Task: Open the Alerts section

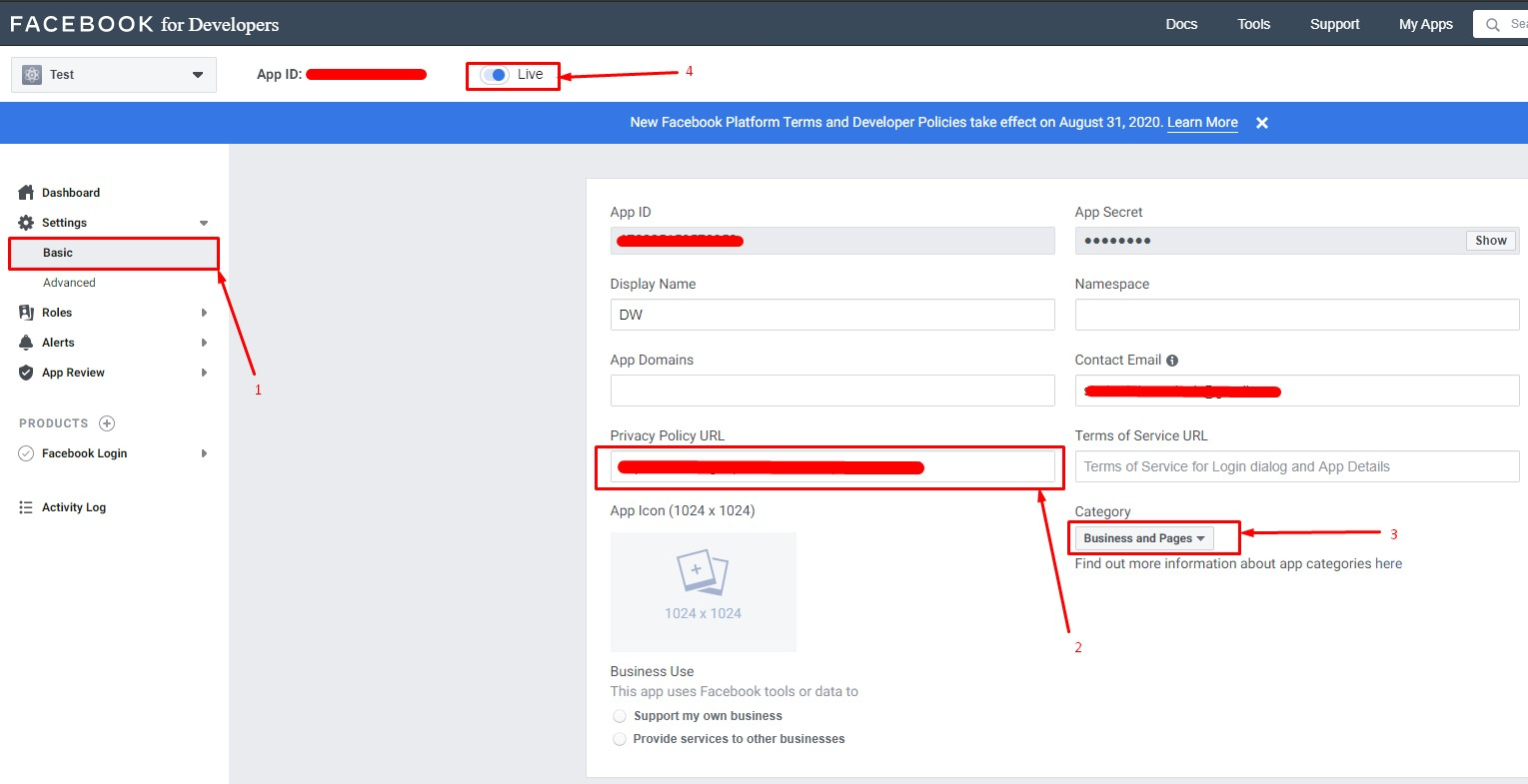Action: point(58,343)
